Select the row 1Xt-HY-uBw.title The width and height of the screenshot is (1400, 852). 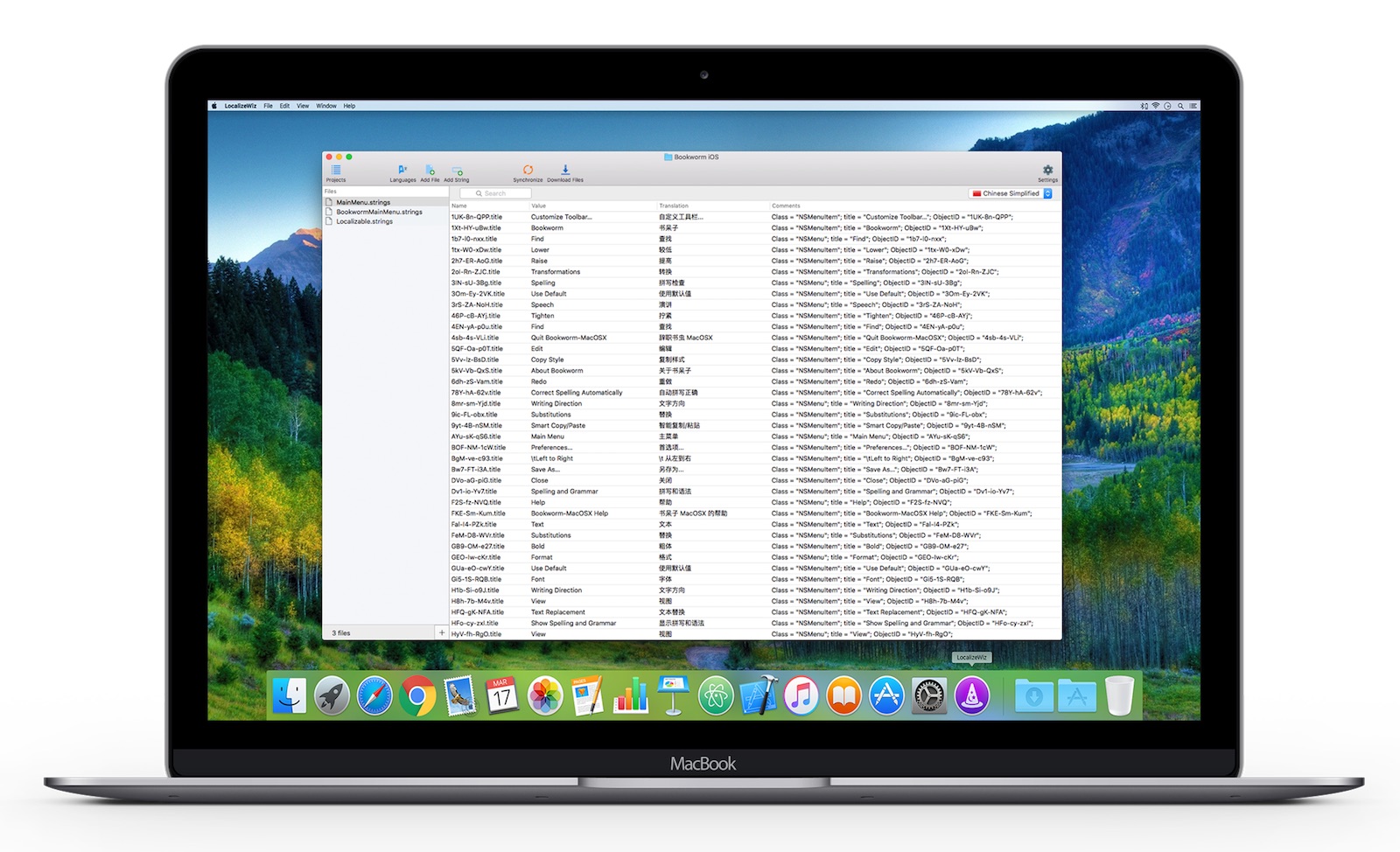point(755,227)
